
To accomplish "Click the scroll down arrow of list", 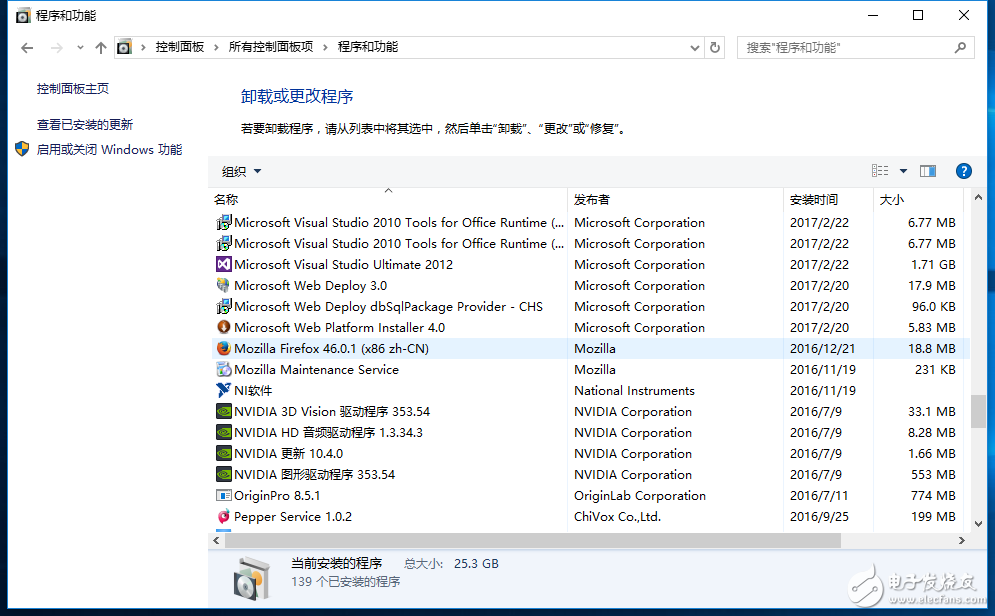I will click(x=978, y=524).
